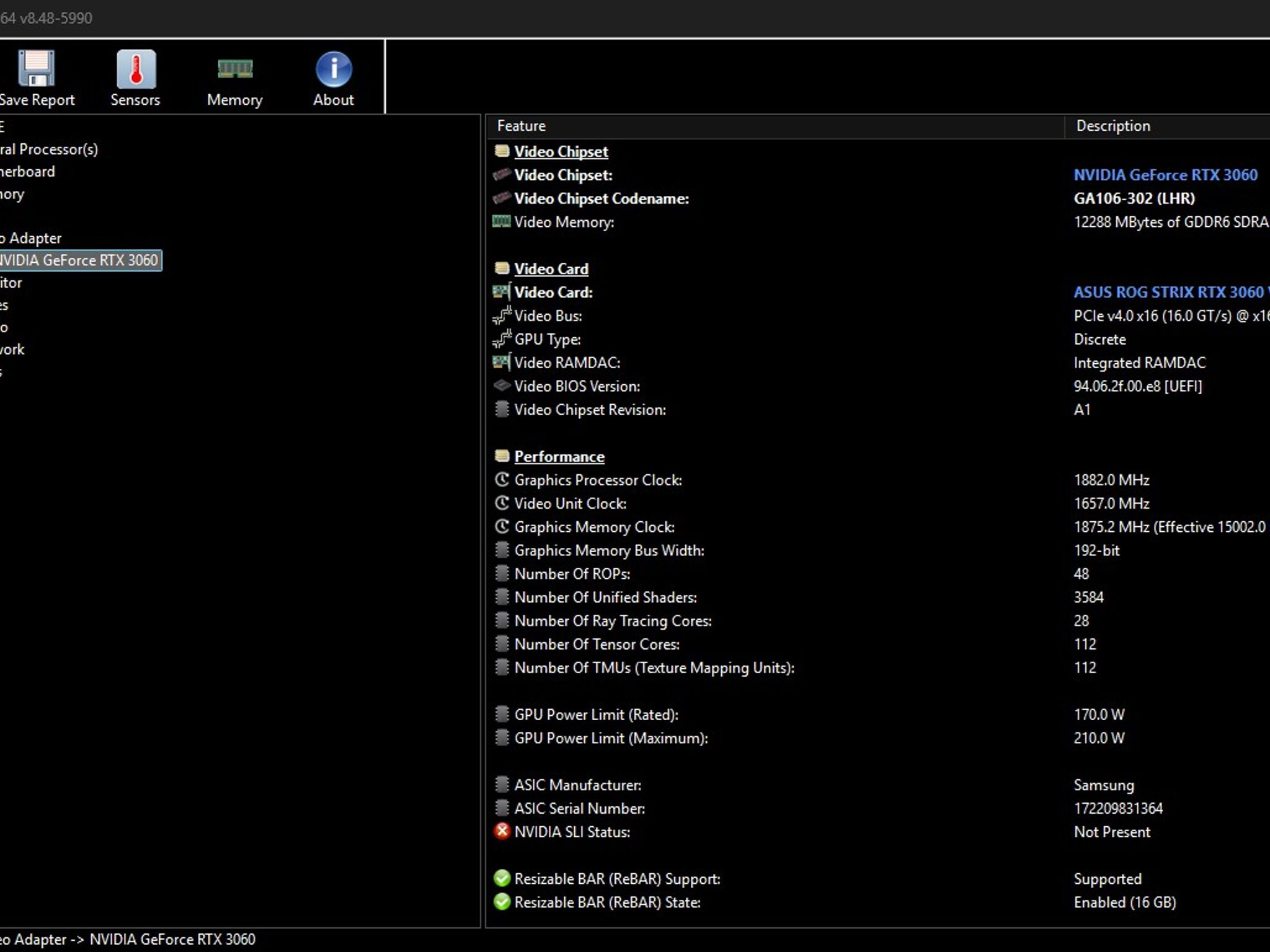Select the GPU Power Limit (Maximum) row
The width and height of the screenshot is (1270, 952).
(878, 738)
